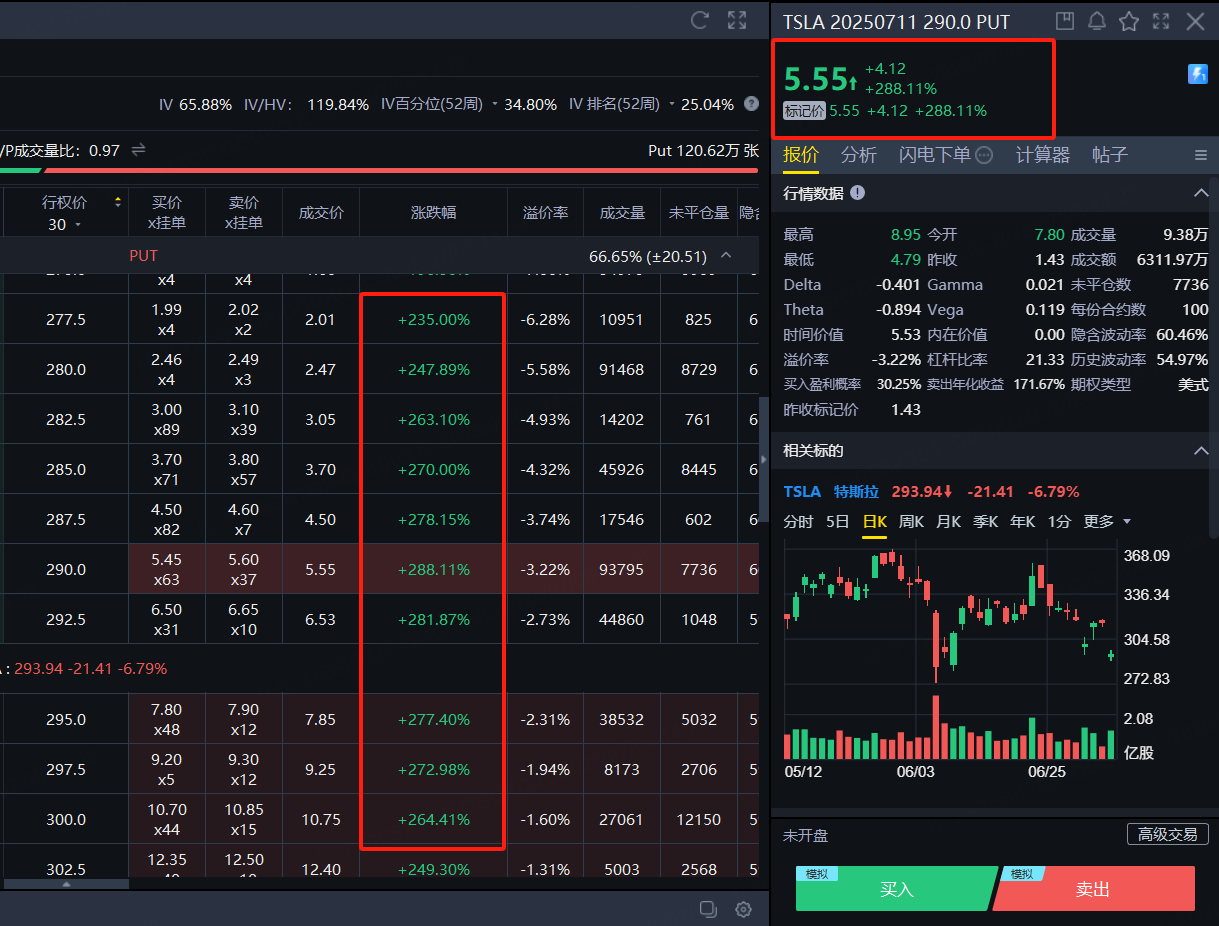Open the hamburger menu right of the 帖子 tab
This screenshot has width=1219, height=926.
[1201, 155]
